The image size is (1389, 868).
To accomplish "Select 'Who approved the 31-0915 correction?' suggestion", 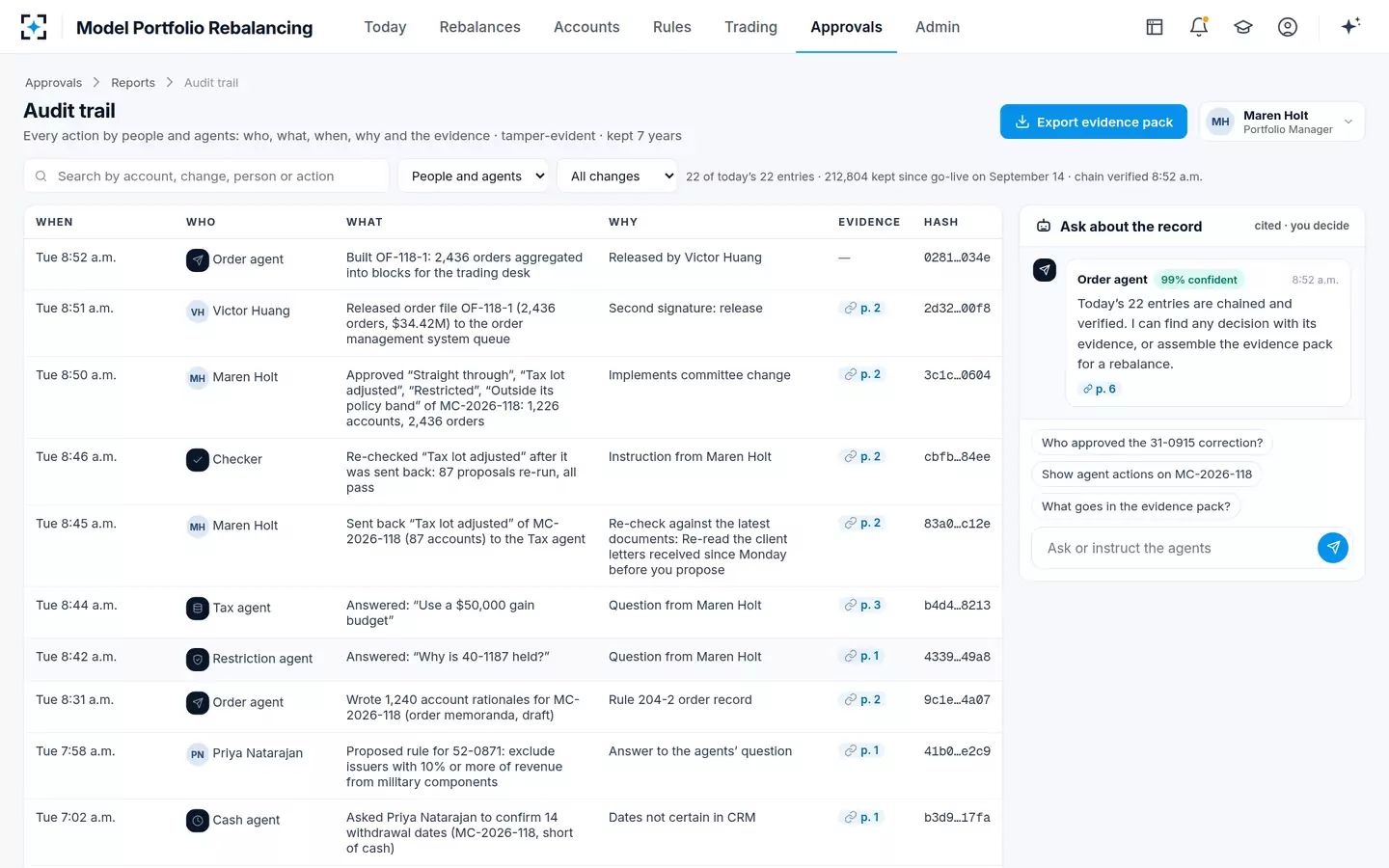I will pos(1152,443).
